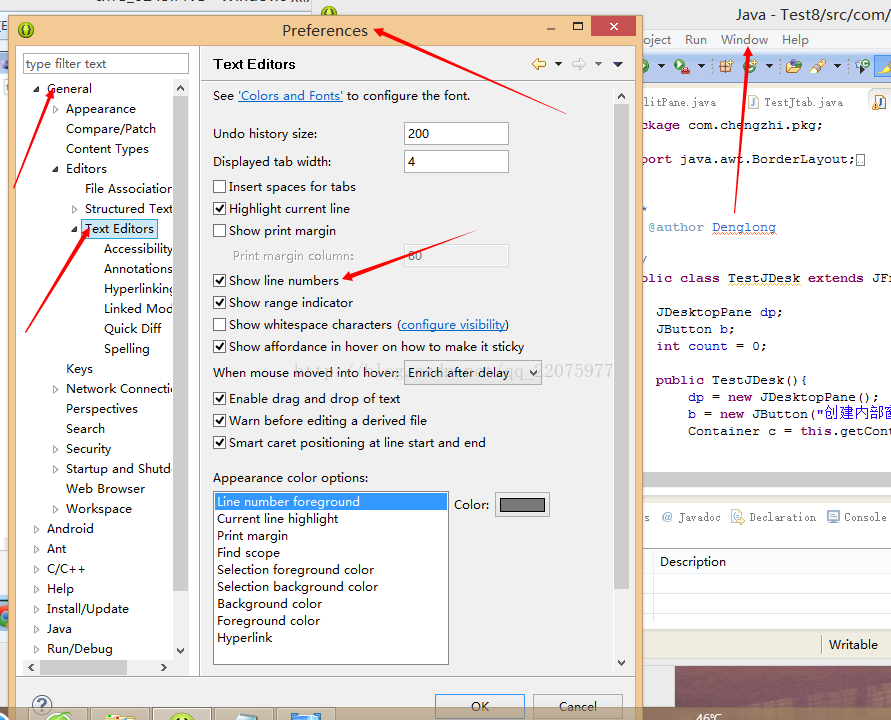Screen dimensions: 891x720
Task: Enable Insert spaces for tabs
Action: tap(219, 186)
